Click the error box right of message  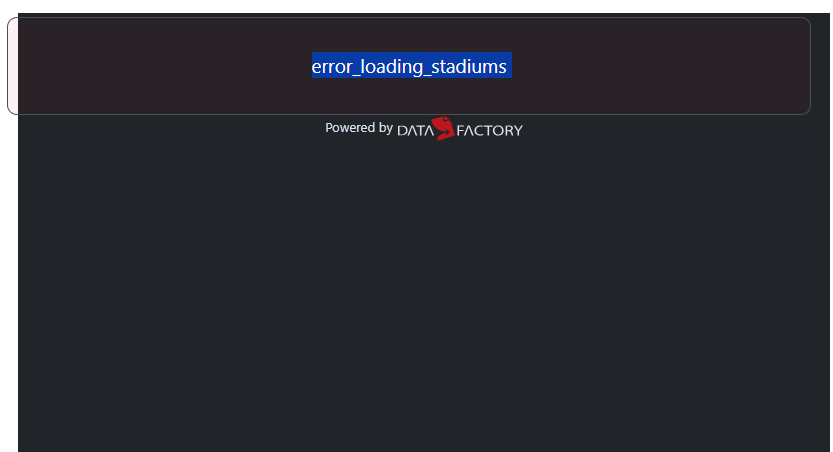[661, 66]
